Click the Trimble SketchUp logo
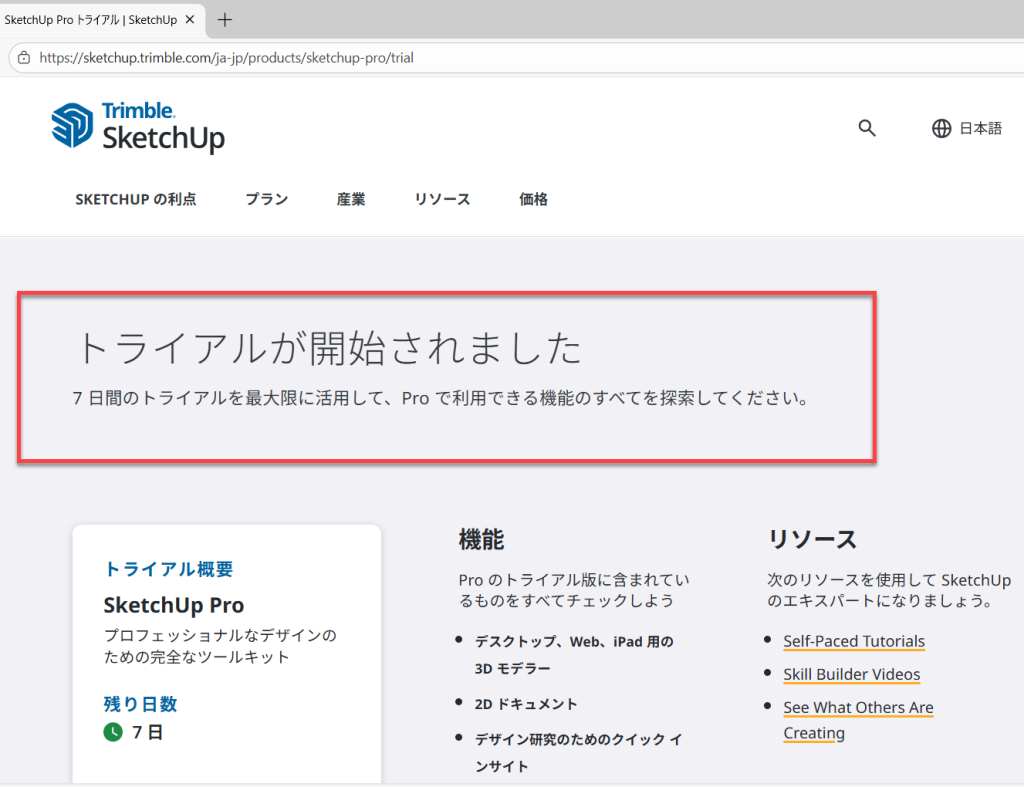Screen dimensions: 1024x787 pyautogui.click(x=138, y=127)
